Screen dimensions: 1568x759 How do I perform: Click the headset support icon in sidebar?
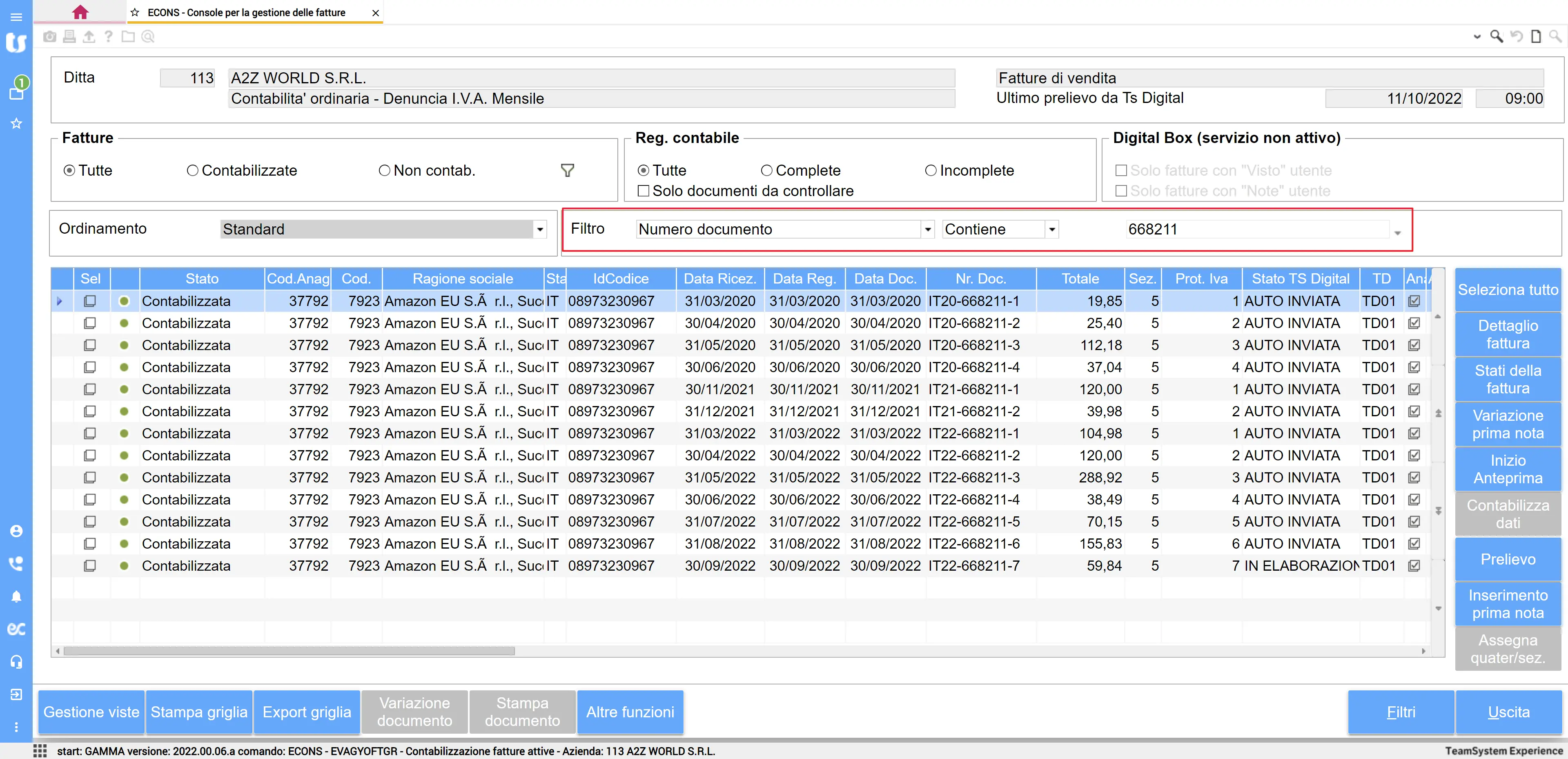16,661
